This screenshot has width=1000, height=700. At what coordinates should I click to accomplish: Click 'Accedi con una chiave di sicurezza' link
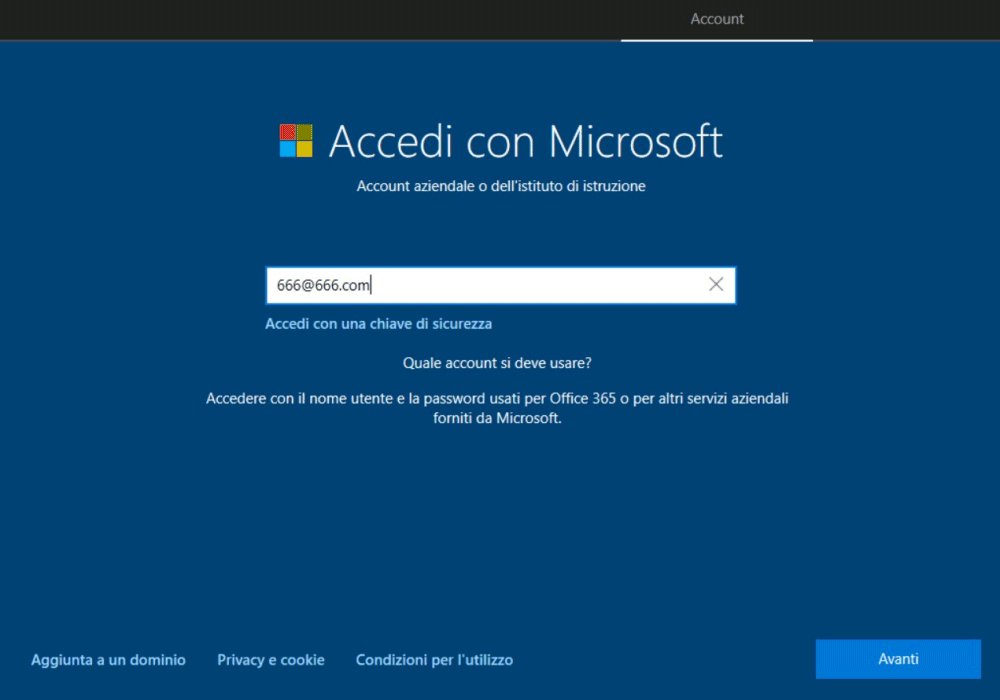point(378,324)
